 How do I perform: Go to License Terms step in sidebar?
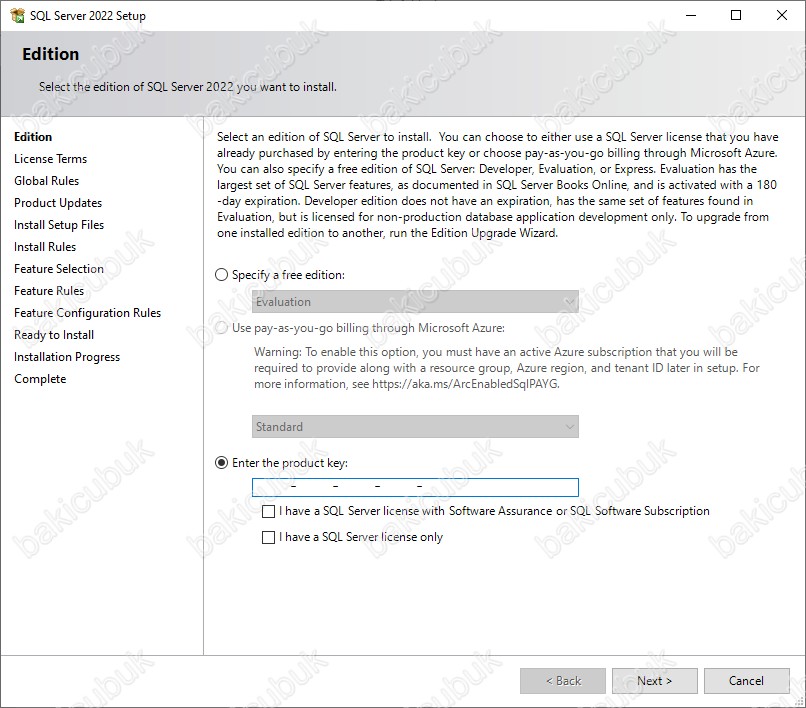[x=50, y=159]
